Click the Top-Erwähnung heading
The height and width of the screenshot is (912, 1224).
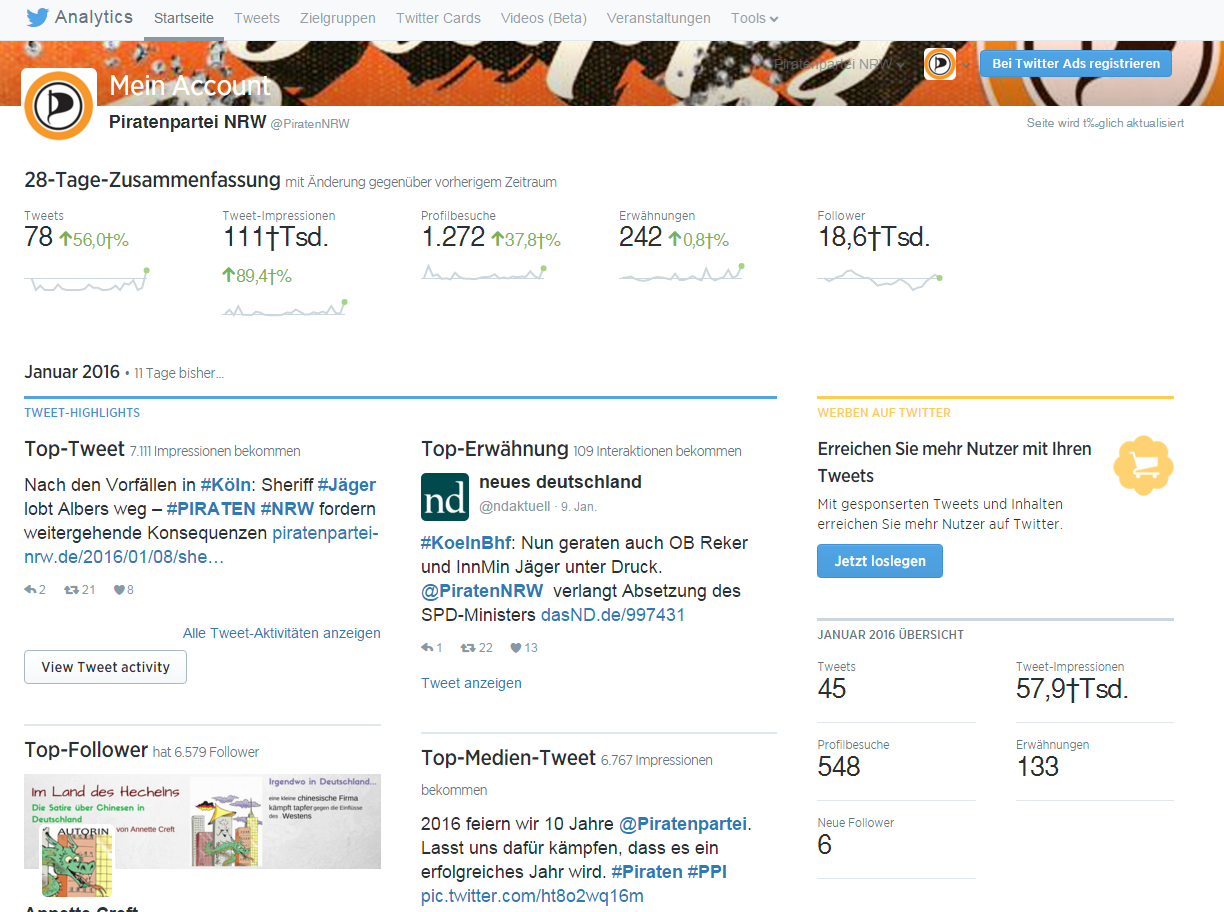click(495, 449)
